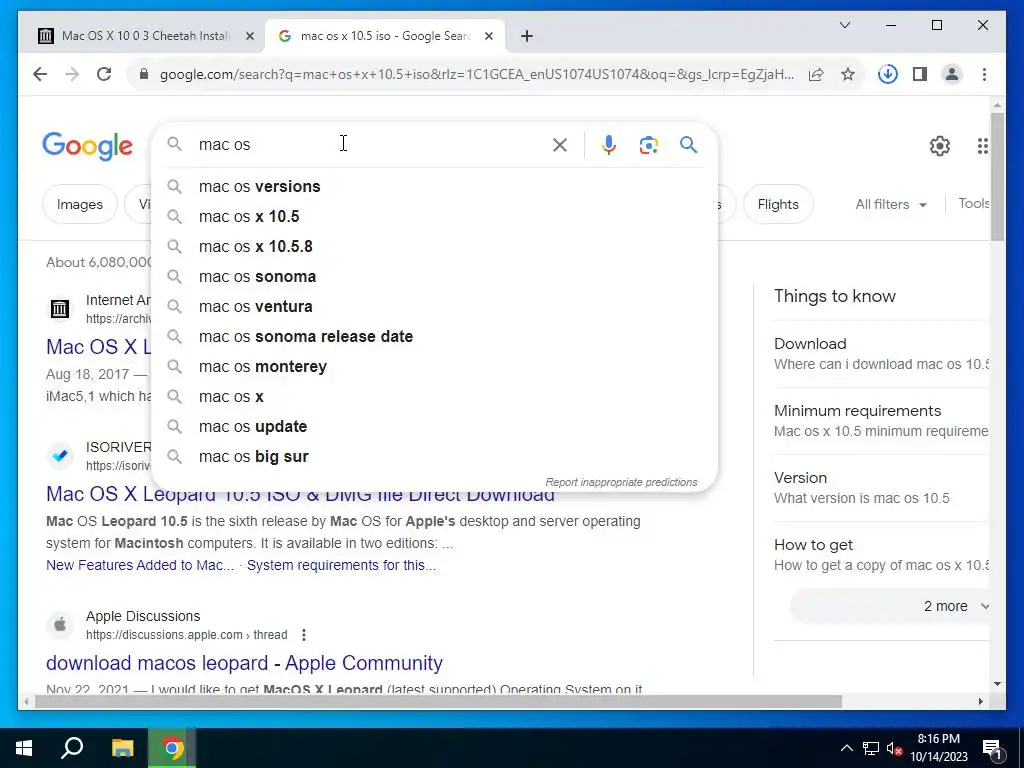Click Report inappropriate predictions link

[621, 482]
